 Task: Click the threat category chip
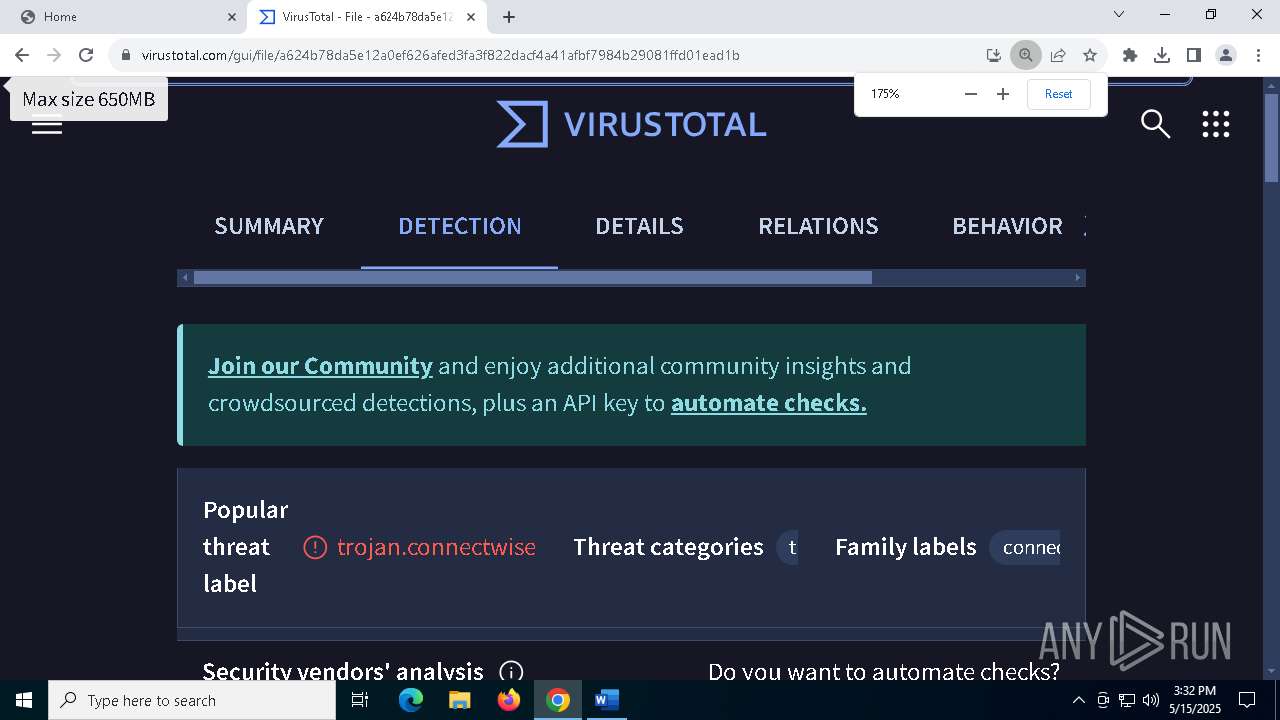788,547
